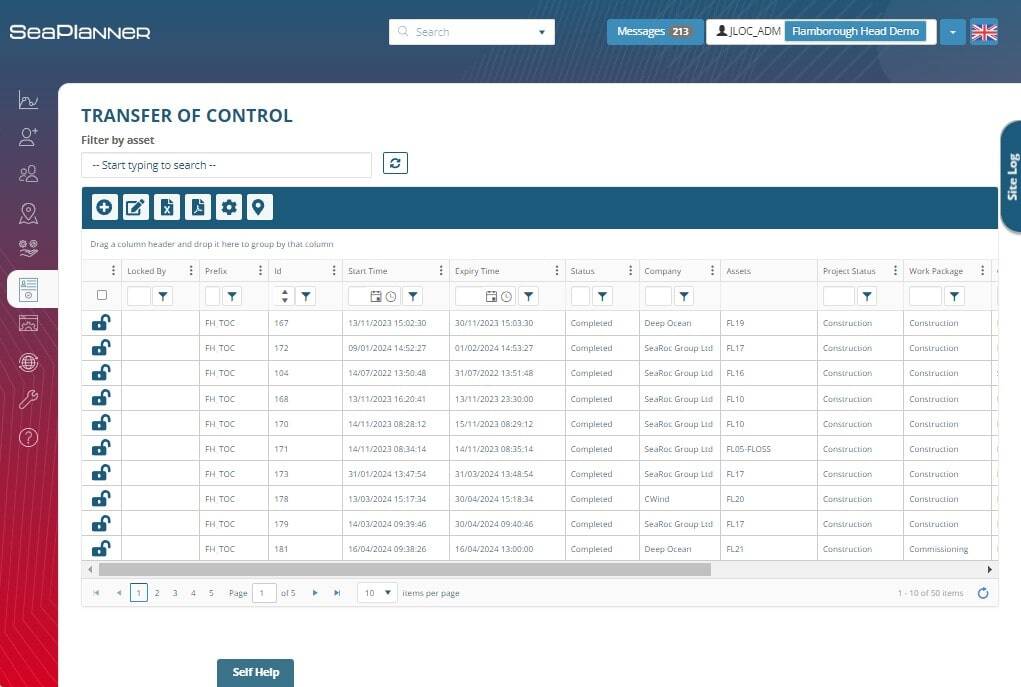
Task: Click the unlock icon for row 104
Action: coord(101,373)
